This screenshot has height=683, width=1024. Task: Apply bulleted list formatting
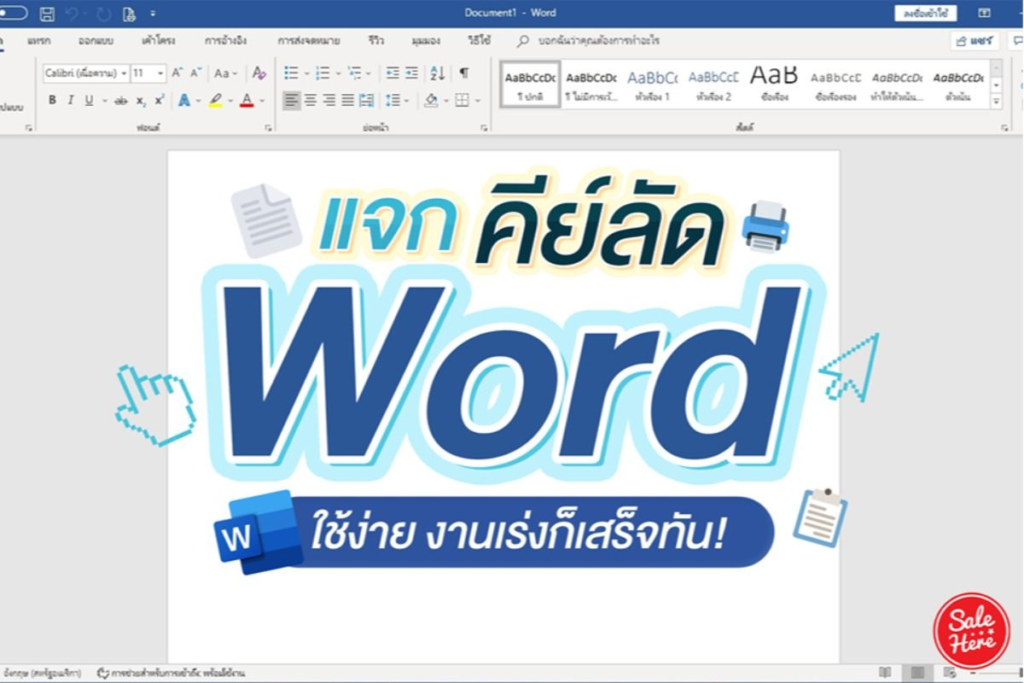[291, 73]
